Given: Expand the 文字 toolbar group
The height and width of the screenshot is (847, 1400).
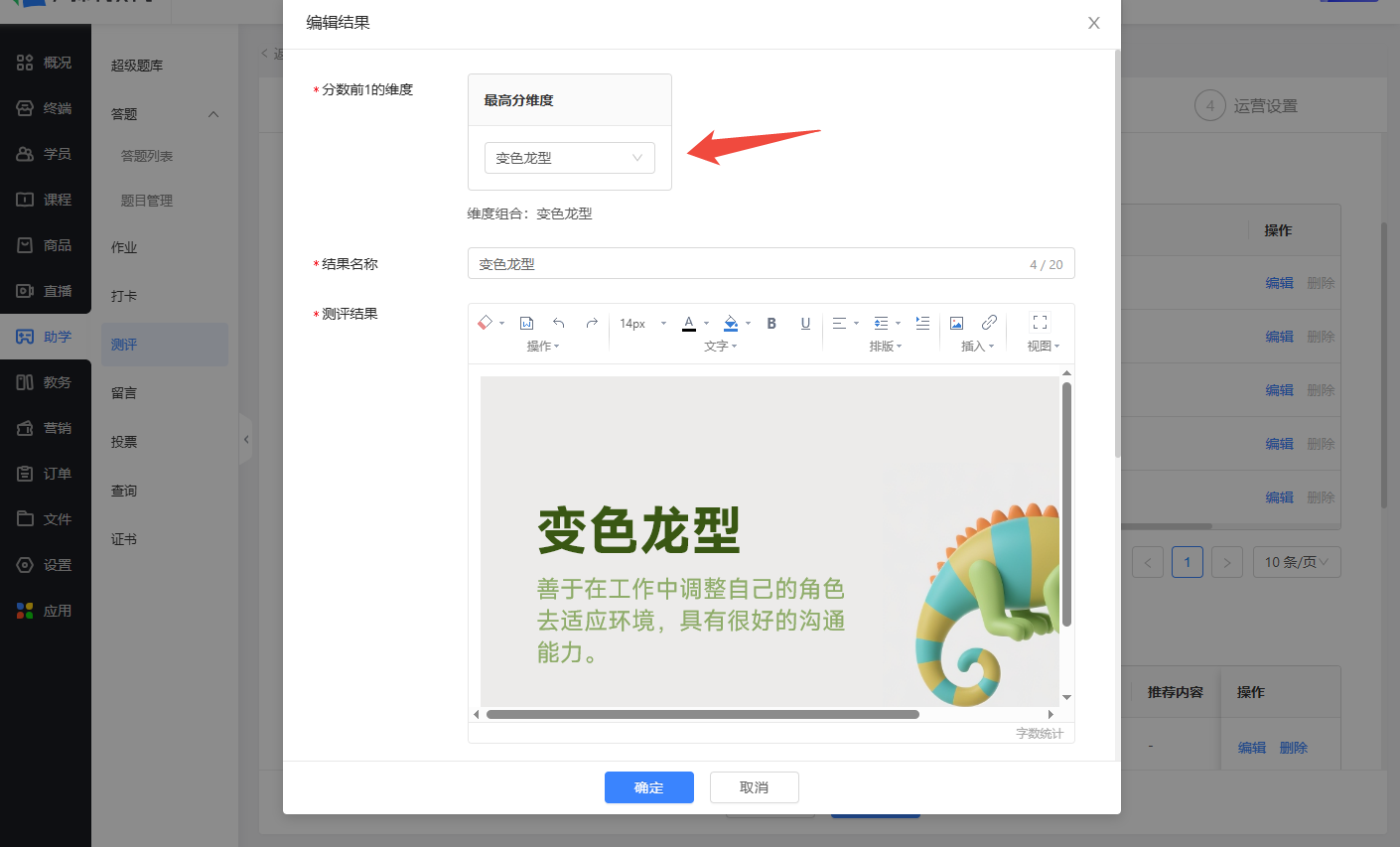Looking at the screenshot, I should tap(721, 347).
